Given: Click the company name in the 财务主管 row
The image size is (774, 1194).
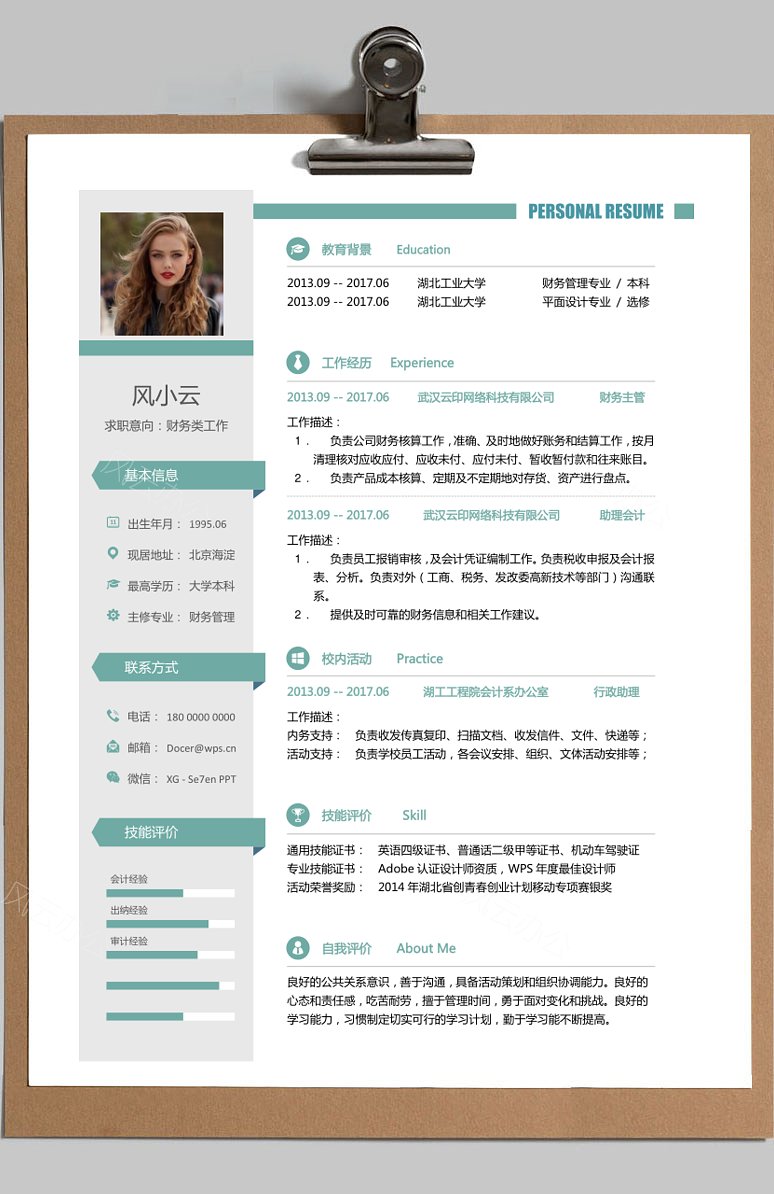Looking at the screenshot, I should (x=485, y=397).
